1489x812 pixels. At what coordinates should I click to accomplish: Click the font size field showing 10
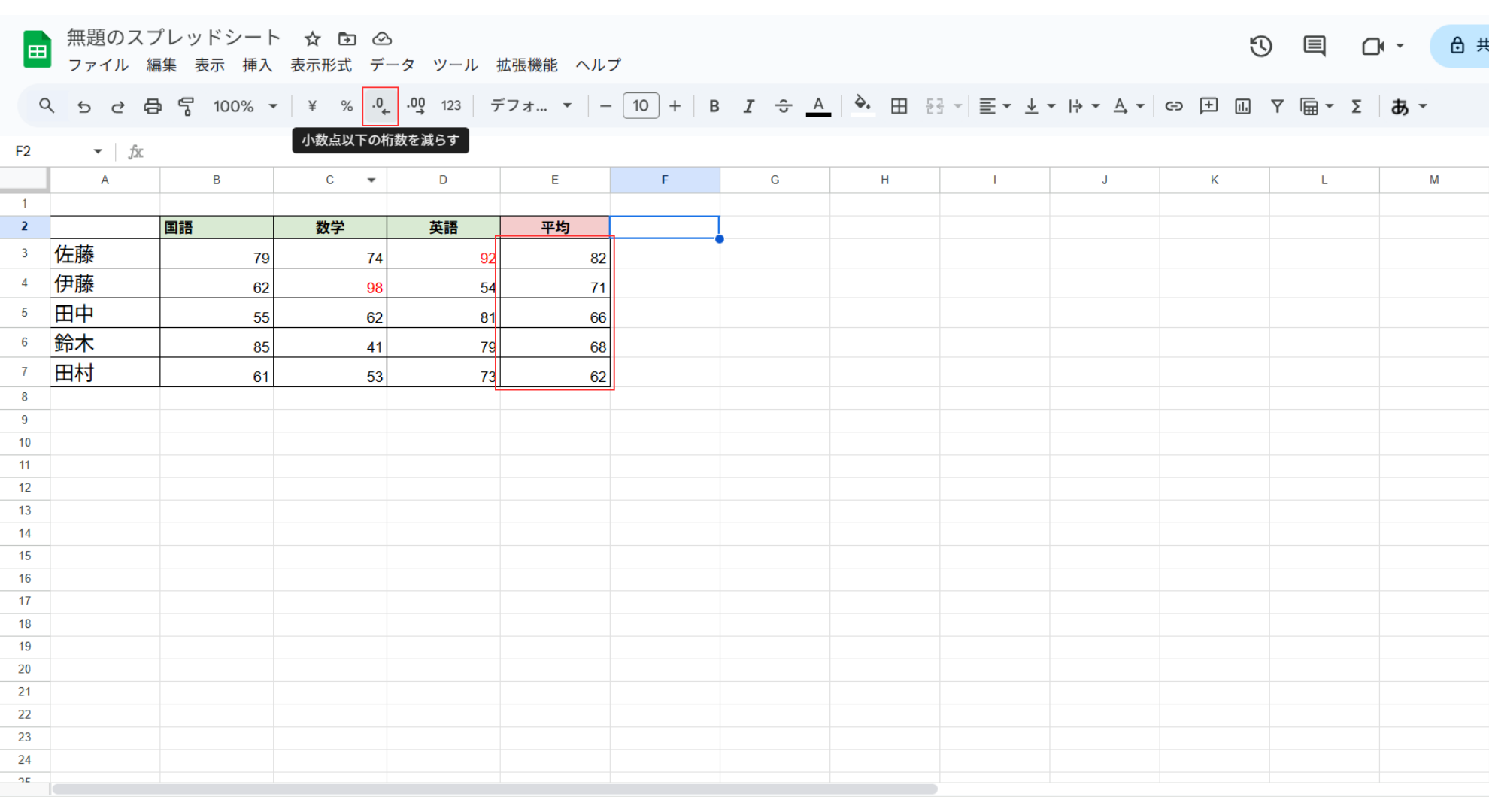pos(641,106)
